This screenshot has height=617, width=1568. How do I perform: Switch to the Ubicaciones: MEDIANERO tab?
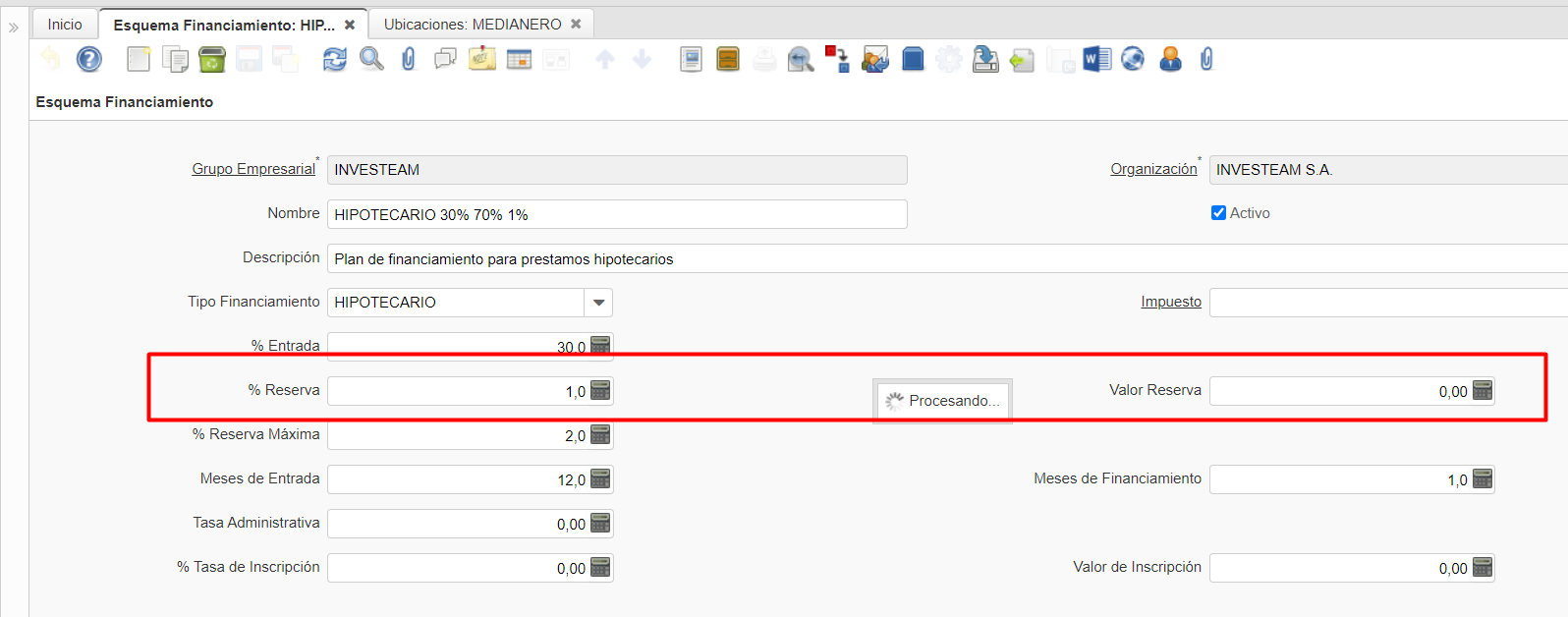(x=473, y=25)
